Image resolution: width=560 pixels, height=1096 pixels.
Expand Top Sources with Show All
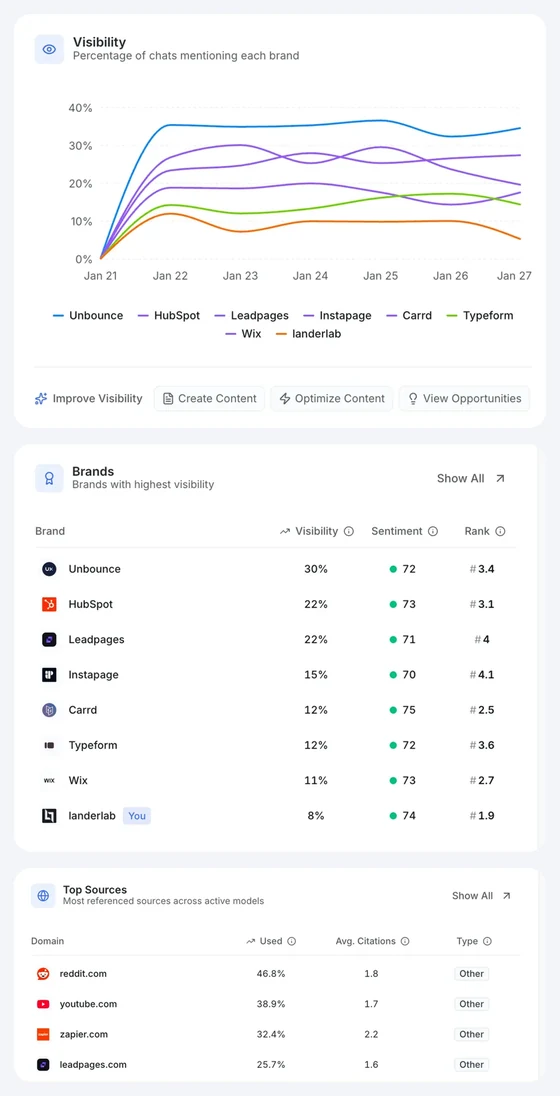[x=482, y=895]
